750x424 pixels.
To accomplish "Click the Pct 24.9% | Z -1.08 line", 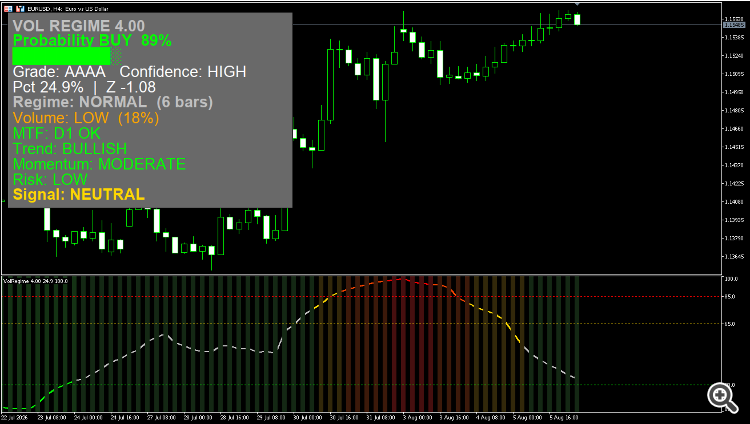I will click(x=84, y=87).
